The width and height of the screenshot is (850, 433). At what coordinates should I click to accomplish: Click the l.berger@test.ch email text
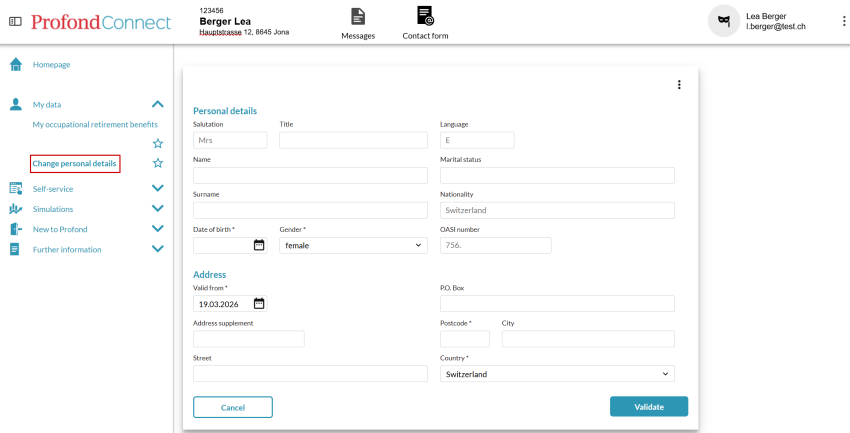(776, 26)
